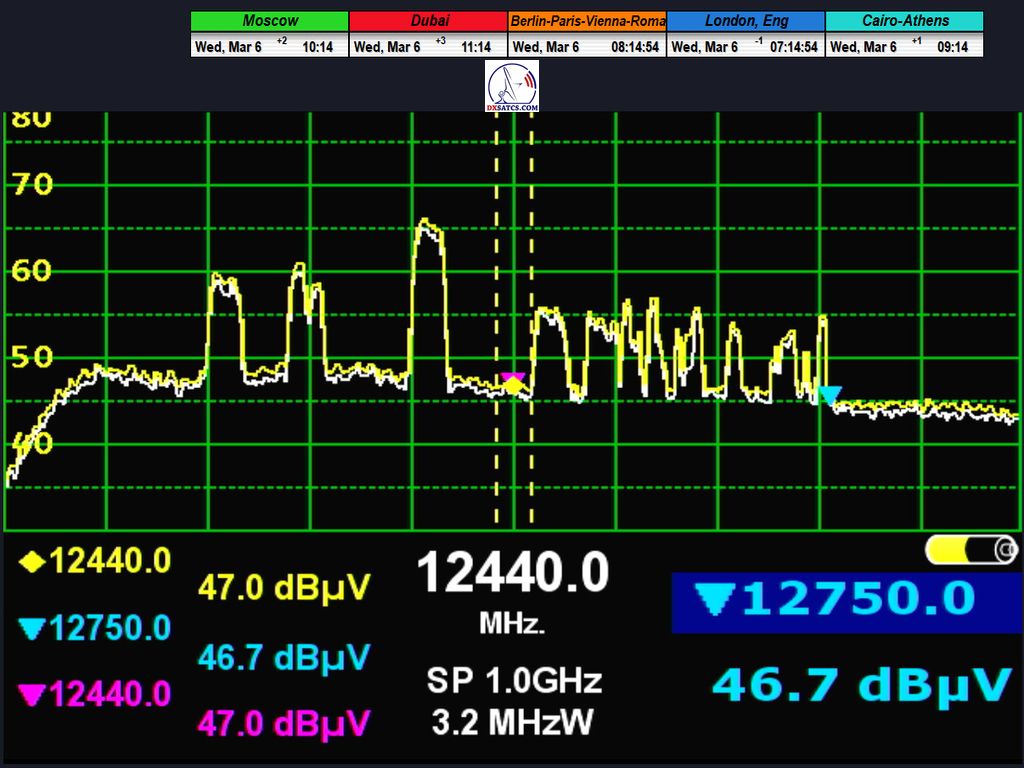1024x768 pixels.
Task: Select the yellow diamond marker on the spectrum trace
Action: click(513, 386)
